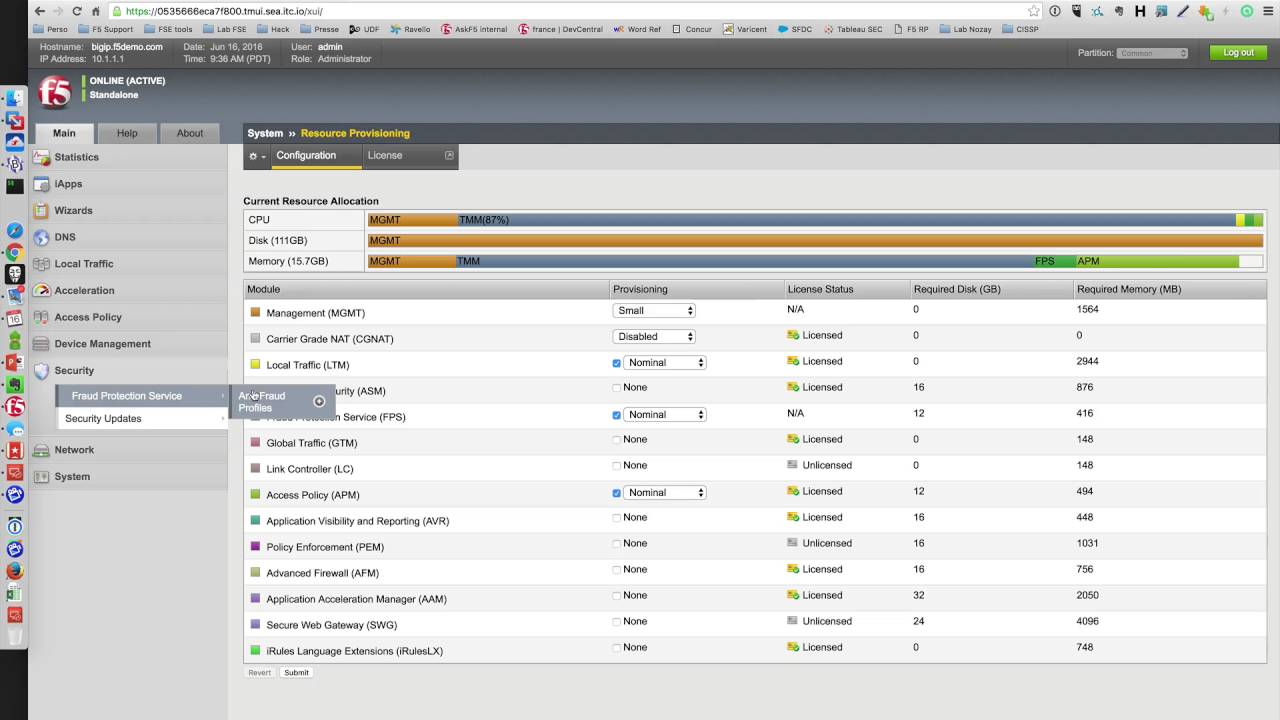This screenshot has height=720, width=1280.
Task: Uncheck the Fraud Protection Service (FPS) checkbox
Action: [616, 415]
